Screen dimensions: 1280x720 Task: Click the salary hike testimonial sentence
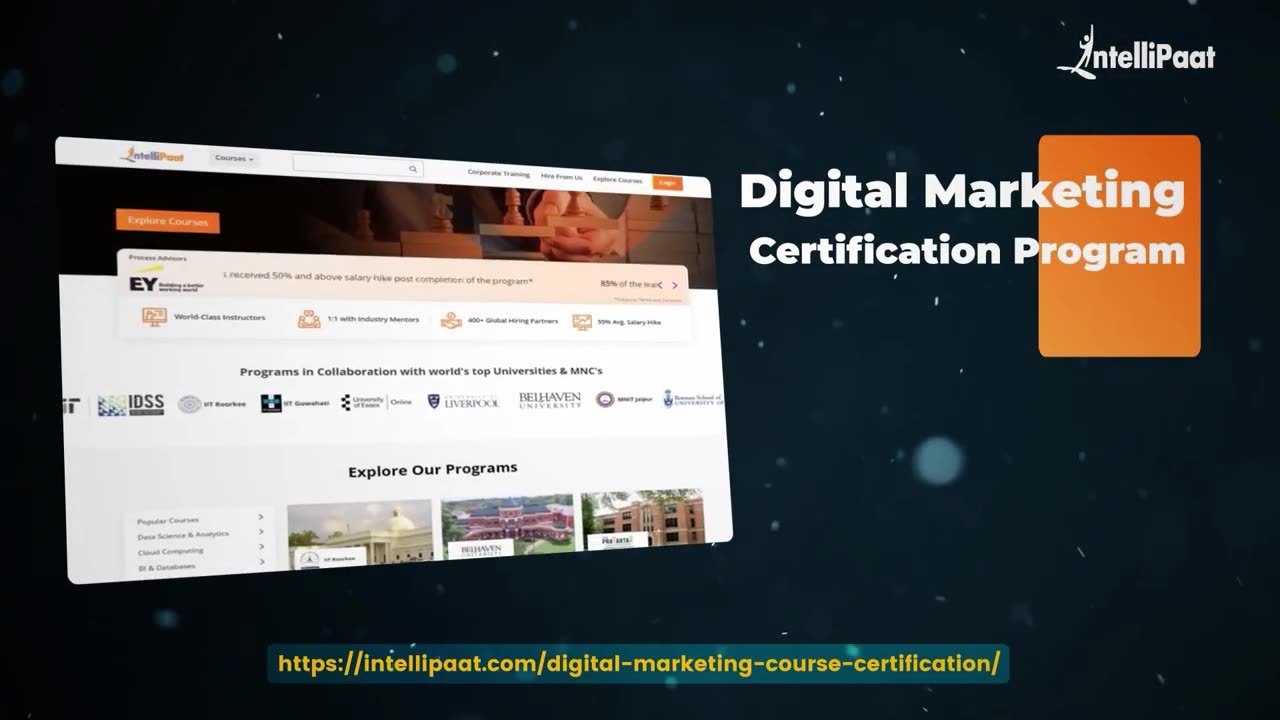coord(378,277)
